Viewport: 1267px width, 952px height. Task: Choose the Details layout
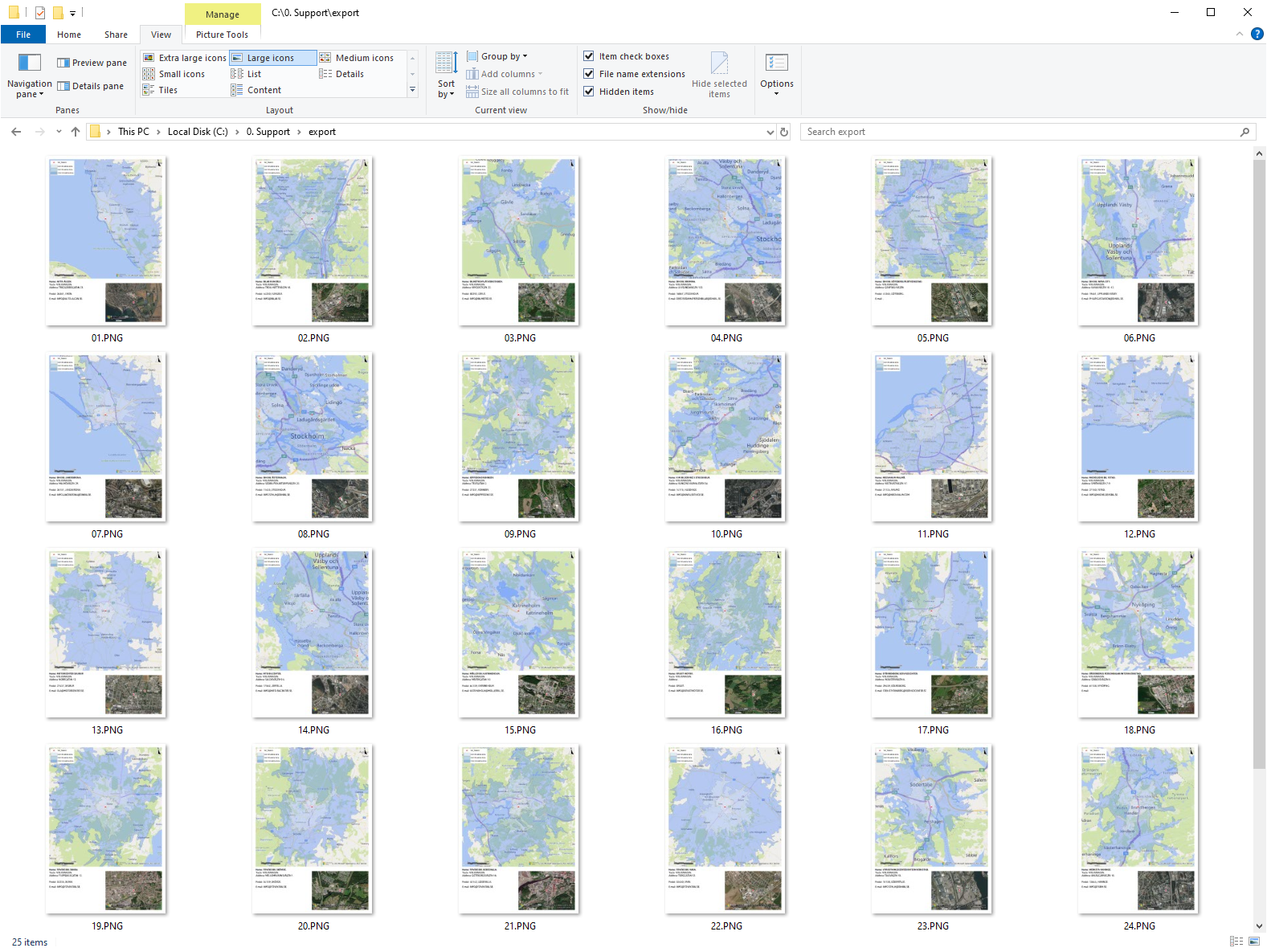pyautogui.click(x=342, y=74)
